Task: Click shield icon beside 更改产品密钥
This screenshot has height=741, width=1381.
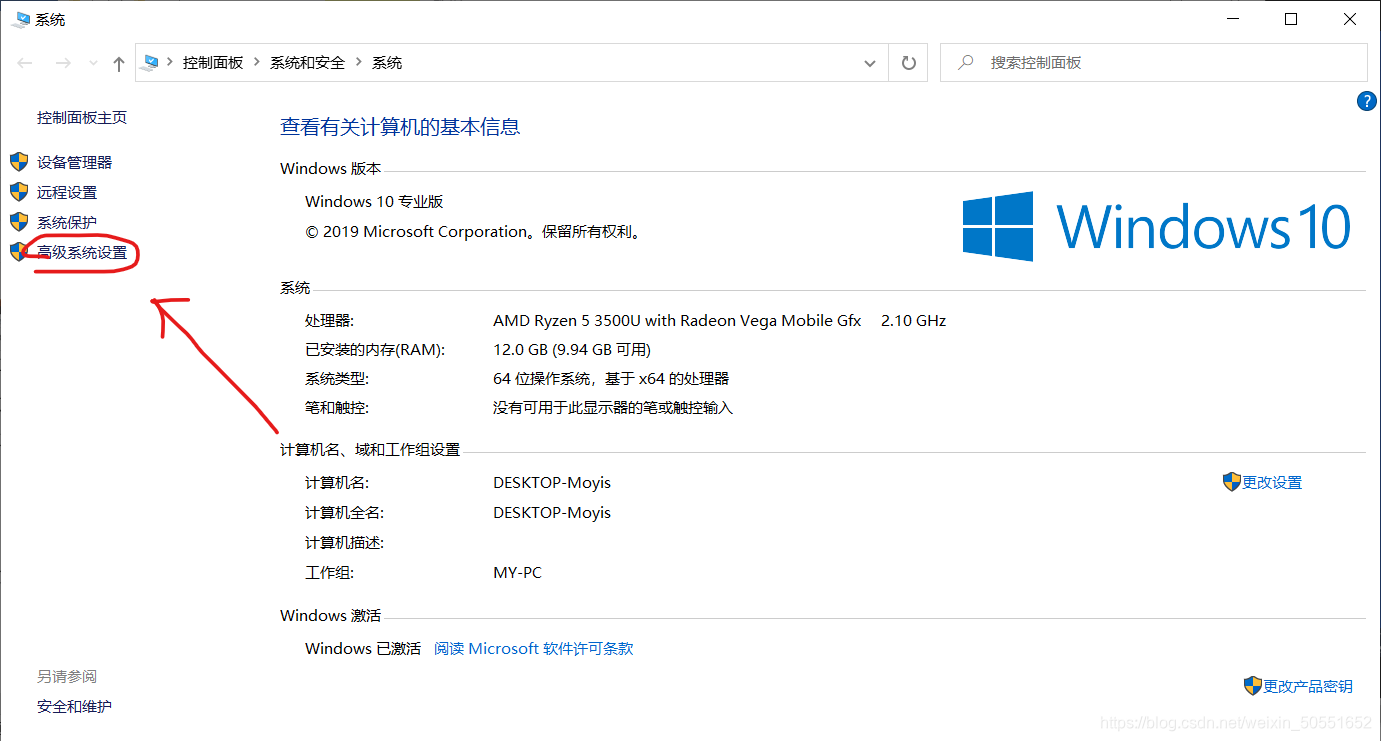Action: click(x=1253, y=686)
